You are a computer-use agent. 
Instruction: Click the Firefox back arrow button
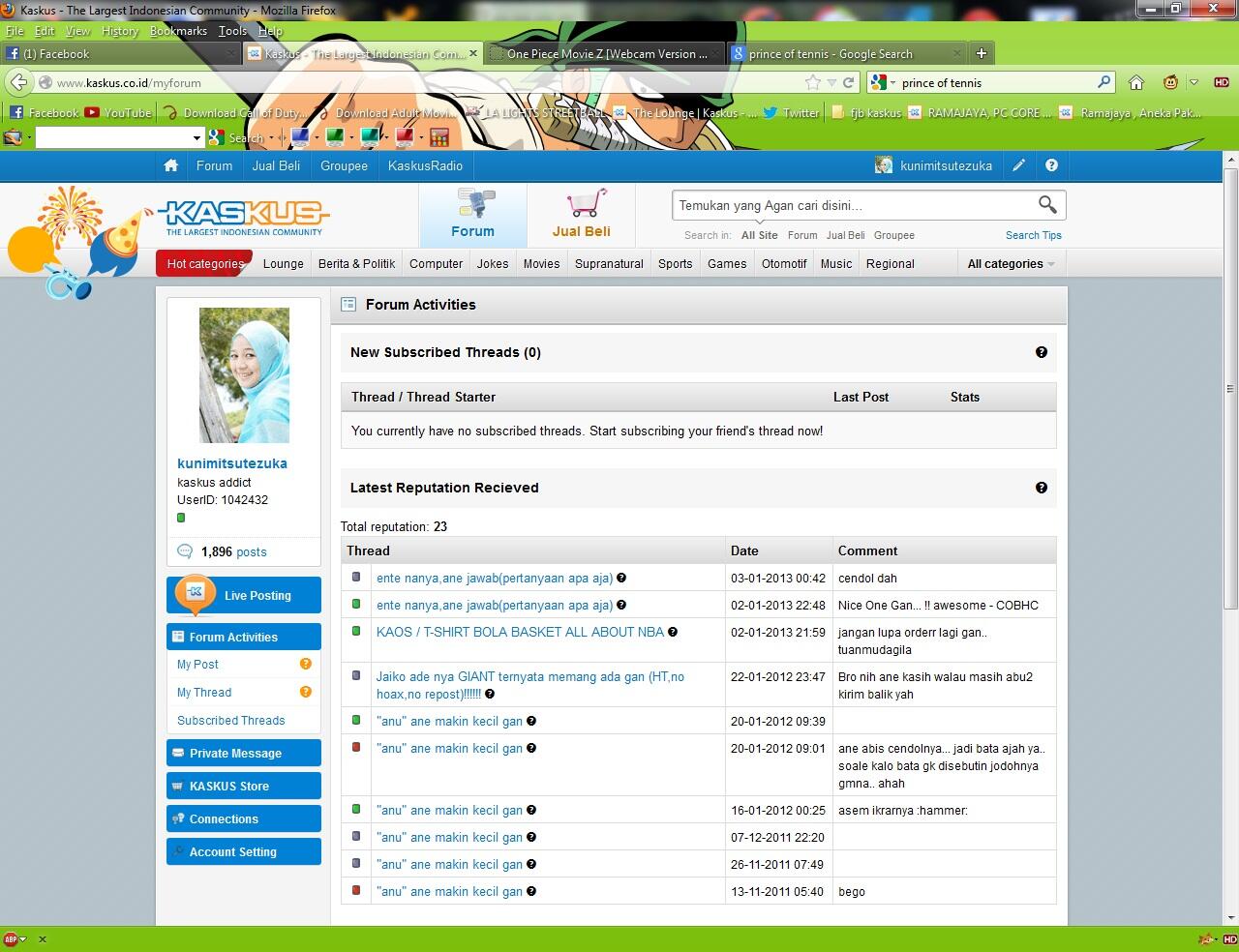point(19,82)
